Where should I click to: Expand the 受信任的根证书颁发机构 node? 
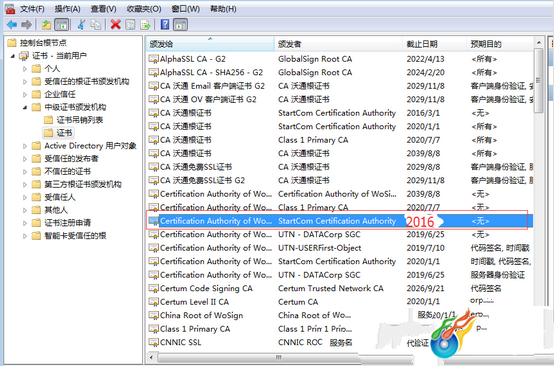coord(25,82)
